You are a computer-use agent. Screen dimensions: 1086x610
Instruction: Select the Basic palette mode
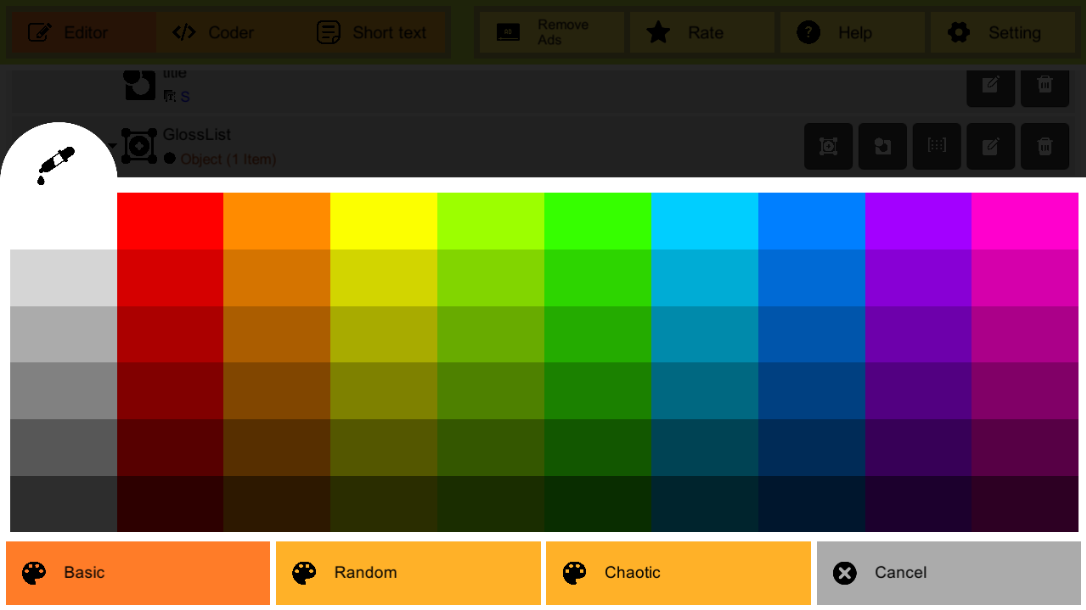click(138, 573)
